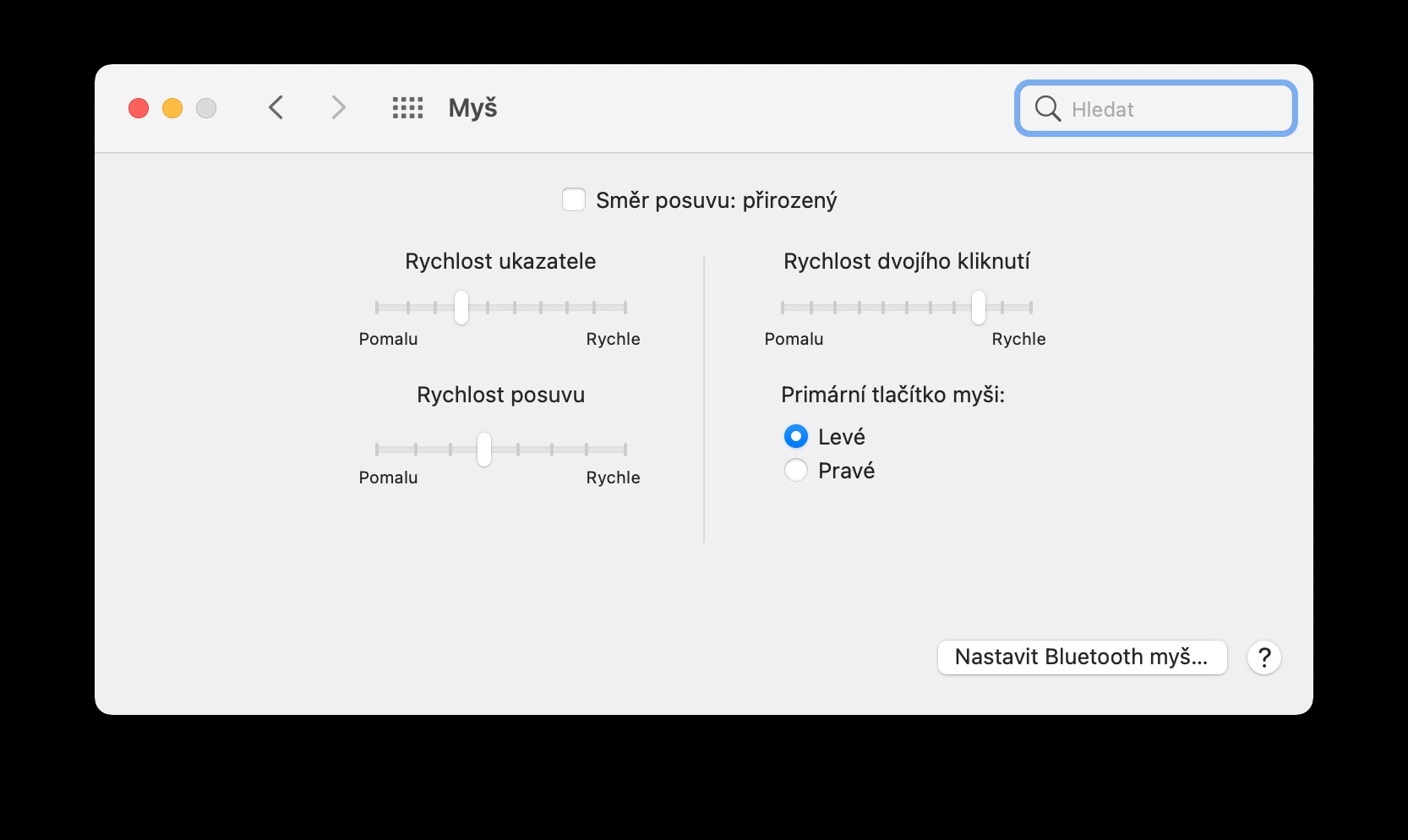Set Rychlost posuvu to slowest tick
Screen dimensions: 1408x840
tap(377, 450)
